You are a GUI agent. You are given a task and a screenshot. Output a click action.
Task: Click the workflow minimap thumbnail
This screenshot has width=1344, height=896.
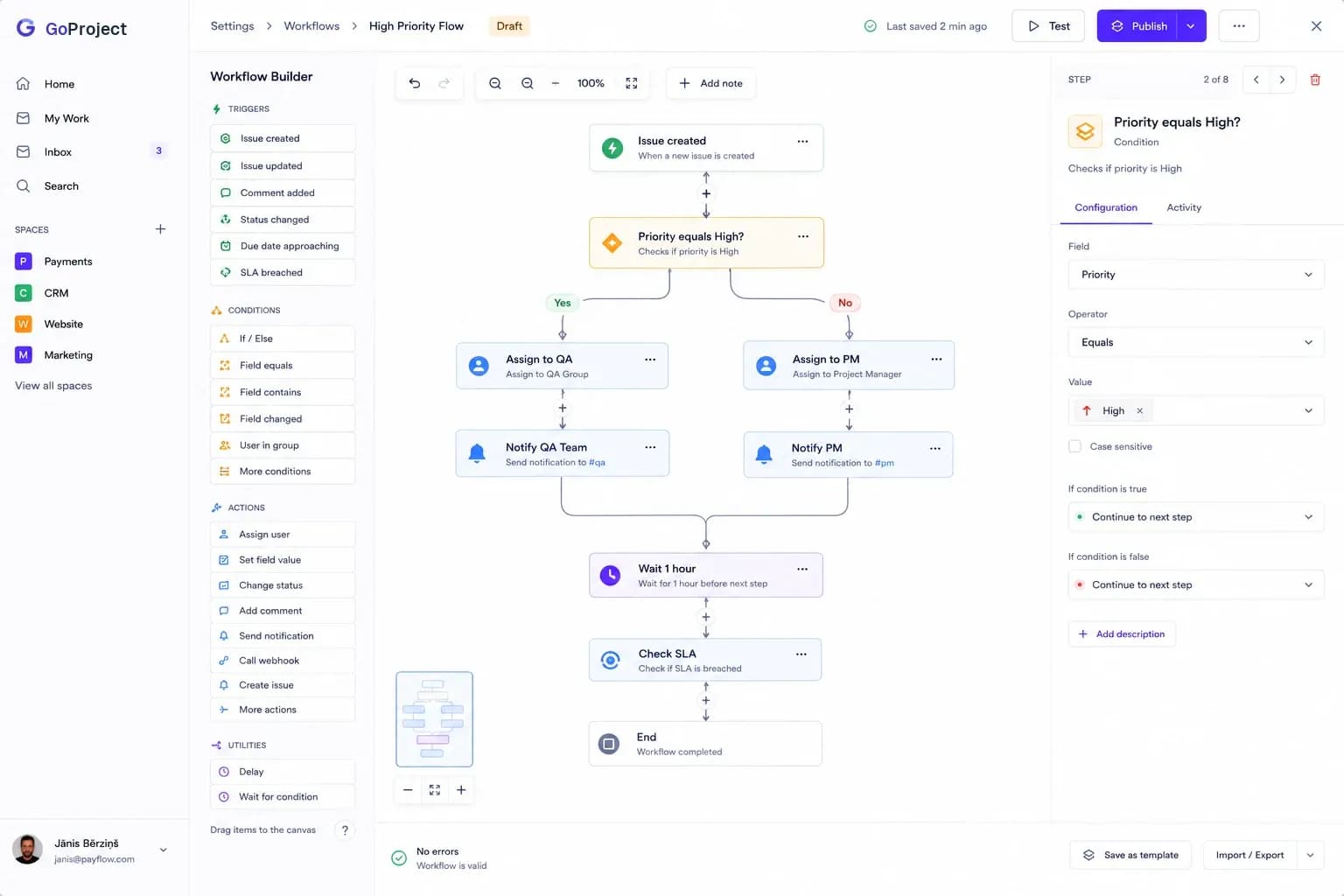[x=435, y=719]
